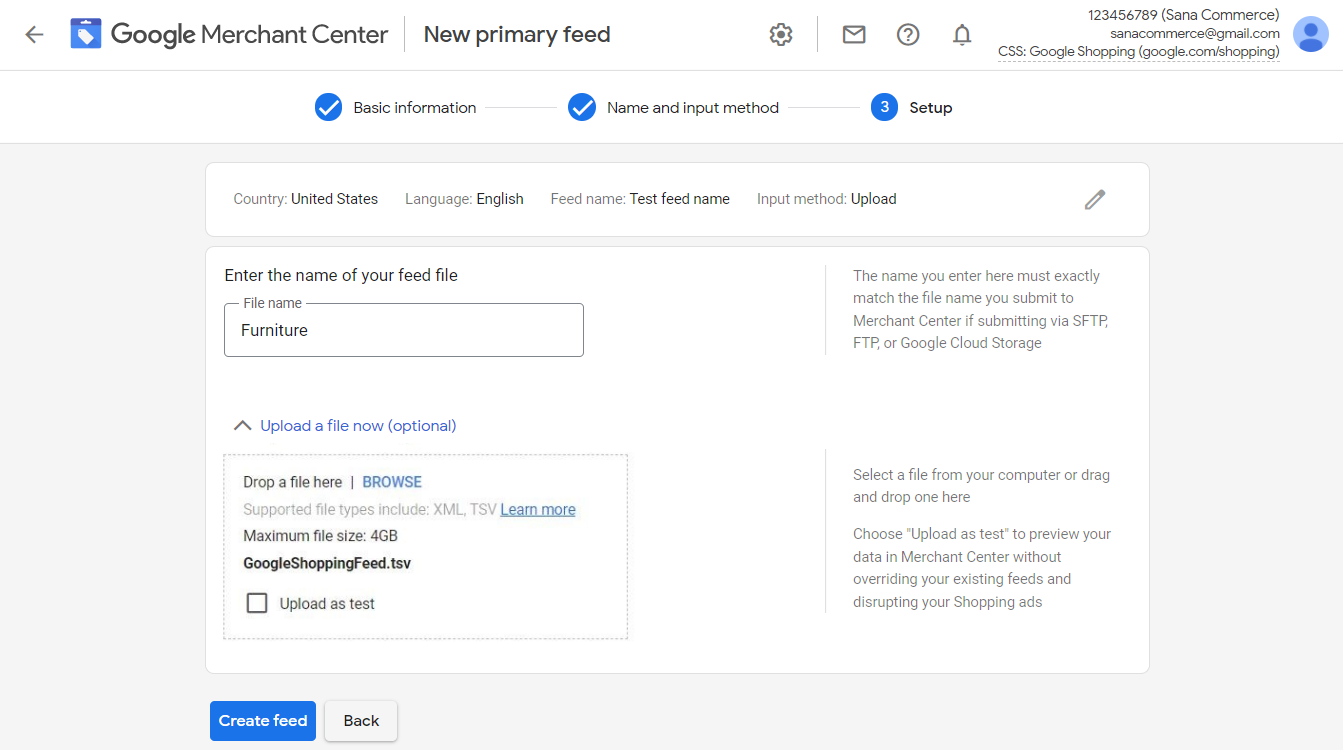
Task: Click the user account avatar
Action: click(1311, 34)
